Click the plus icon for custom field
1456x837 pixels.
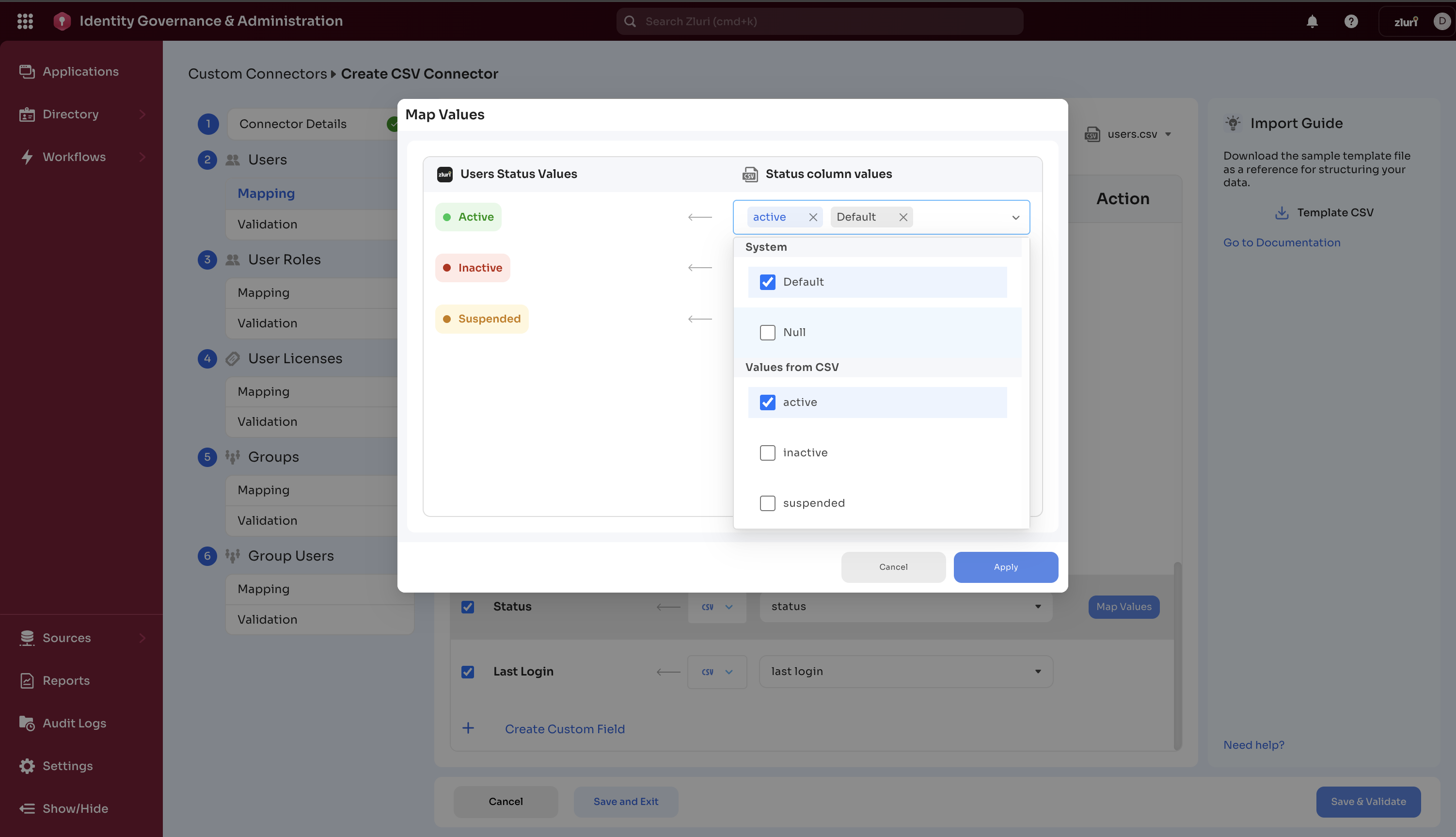pyautogui.click(x=468, y=728)
